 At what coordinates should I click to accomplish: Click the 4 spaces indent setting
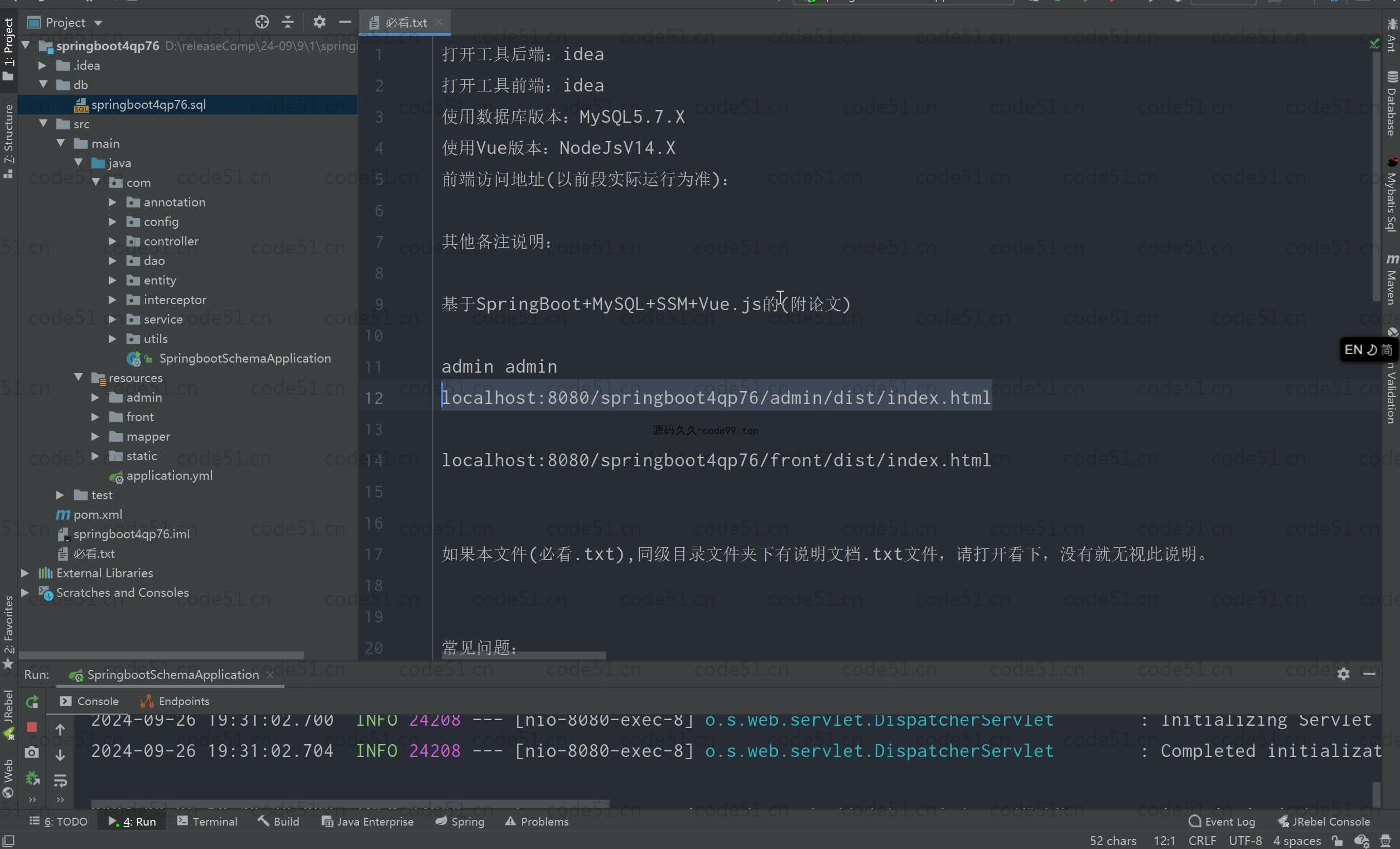coord(1297,841)
